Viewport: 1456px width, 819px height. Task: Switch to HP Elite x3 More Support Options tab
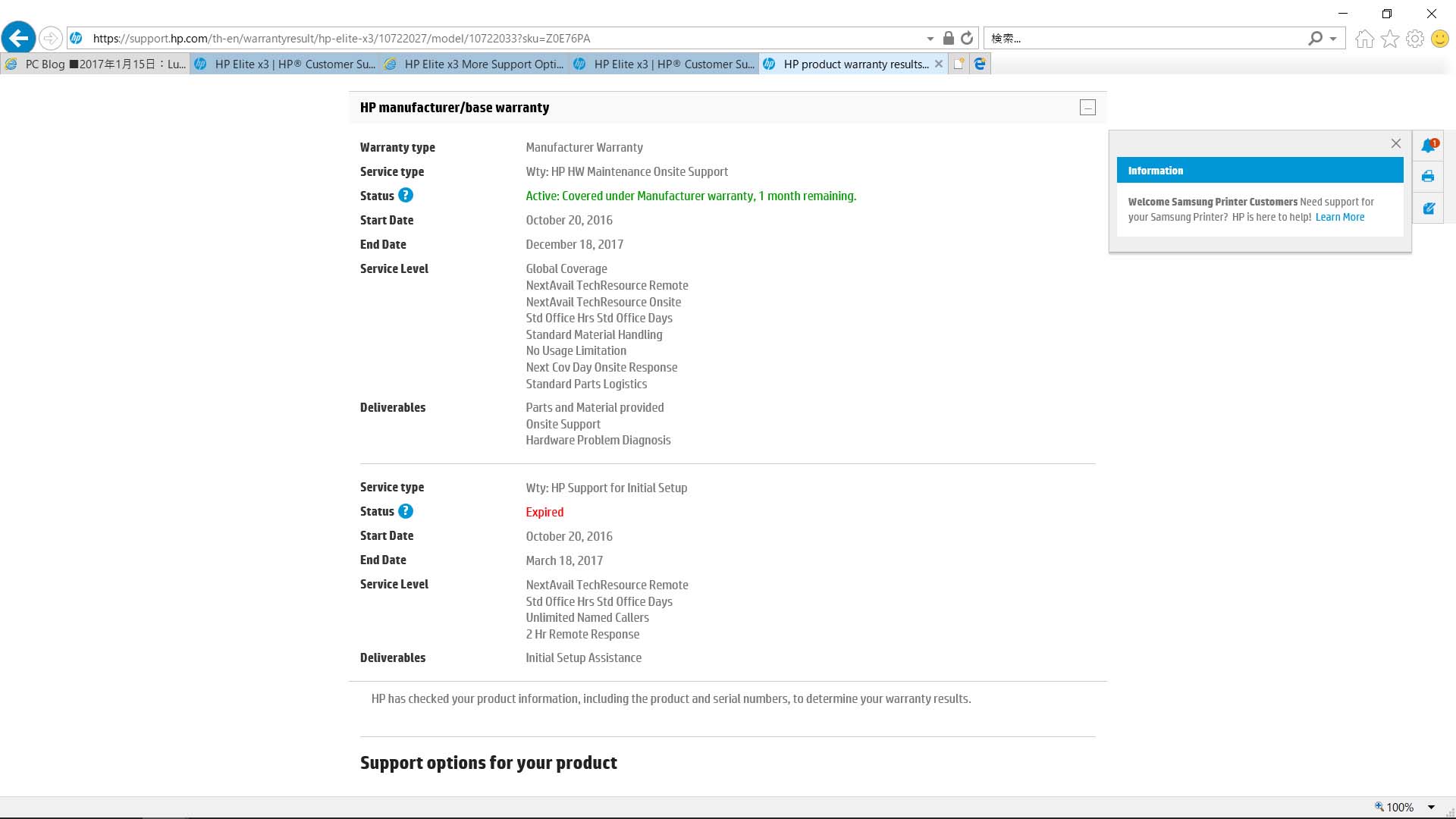coord(474,64)
